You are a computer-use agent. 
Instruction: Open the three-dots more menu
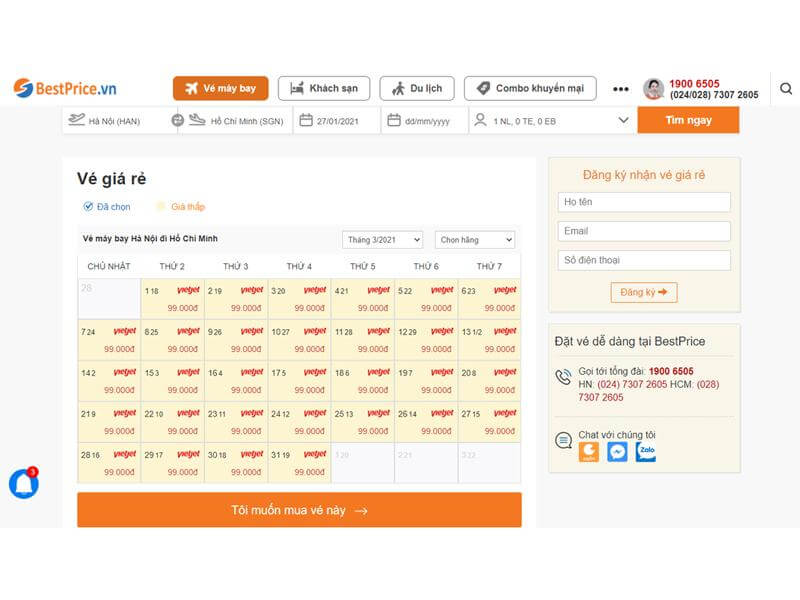click(x=620, y=89)
